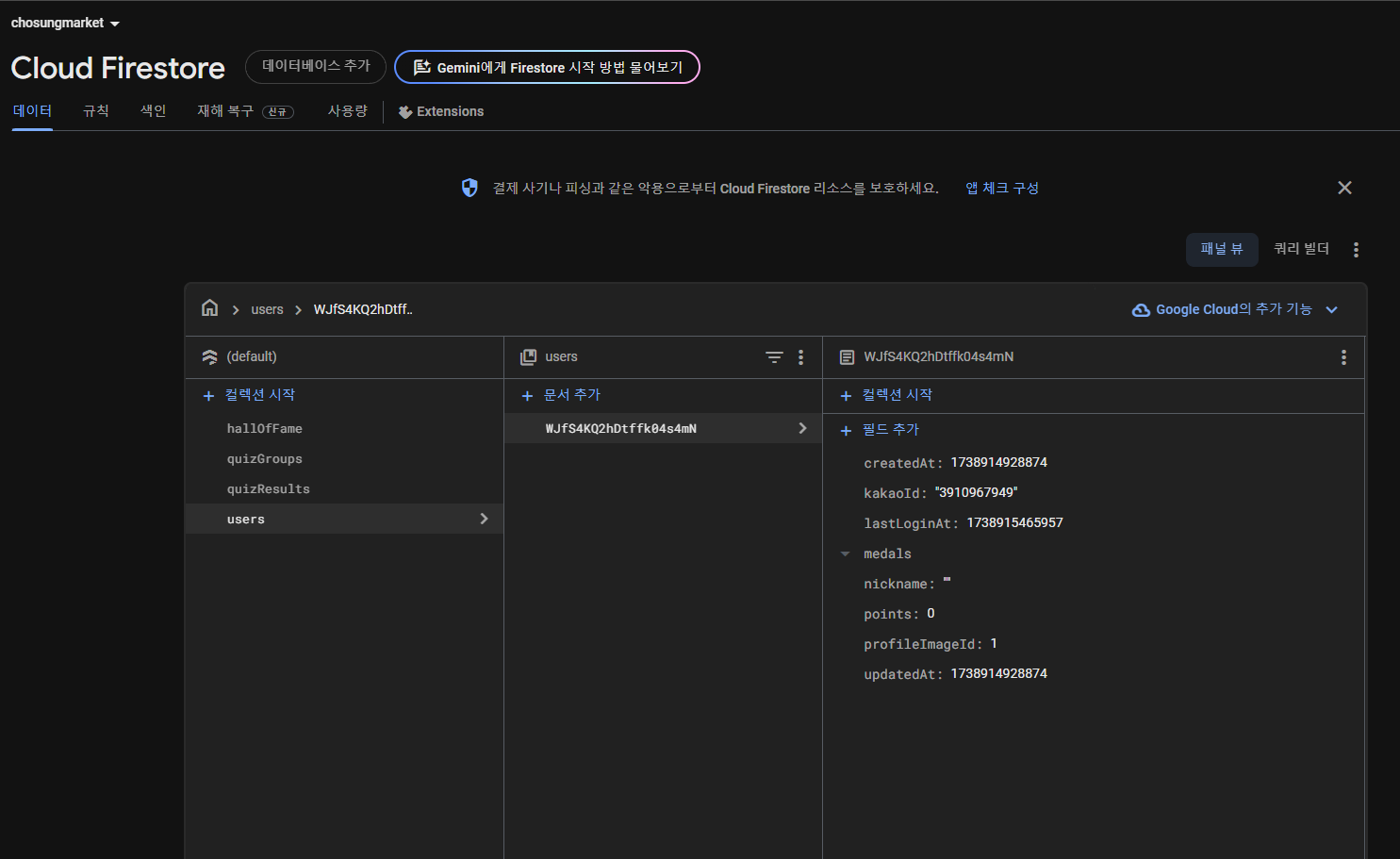Click the users breadcrumb
This screenshot has width=1400, height=859.
coord(267,309)
